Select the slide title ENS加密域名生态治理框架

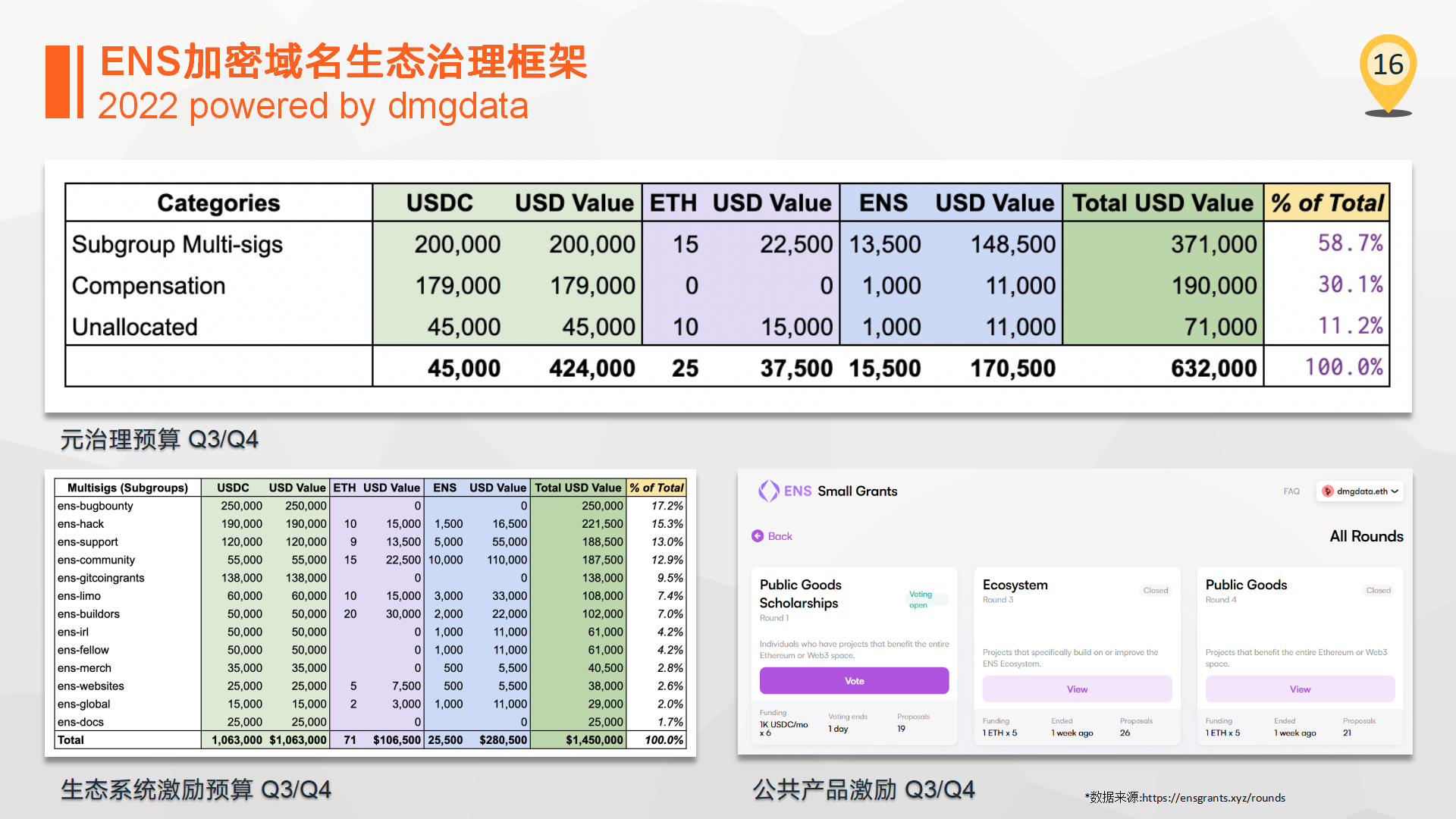[x=344, y=61]
